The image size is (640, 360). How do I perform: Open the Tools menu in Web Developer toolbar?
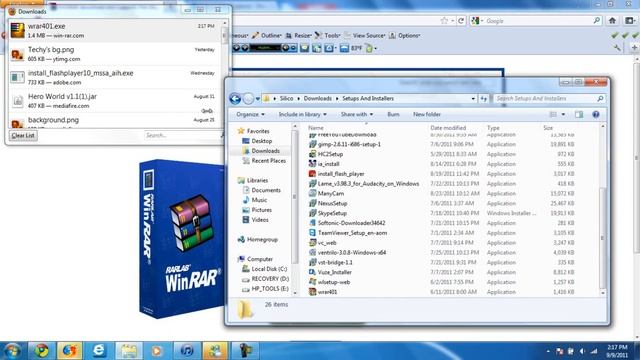tap(328, 36)
